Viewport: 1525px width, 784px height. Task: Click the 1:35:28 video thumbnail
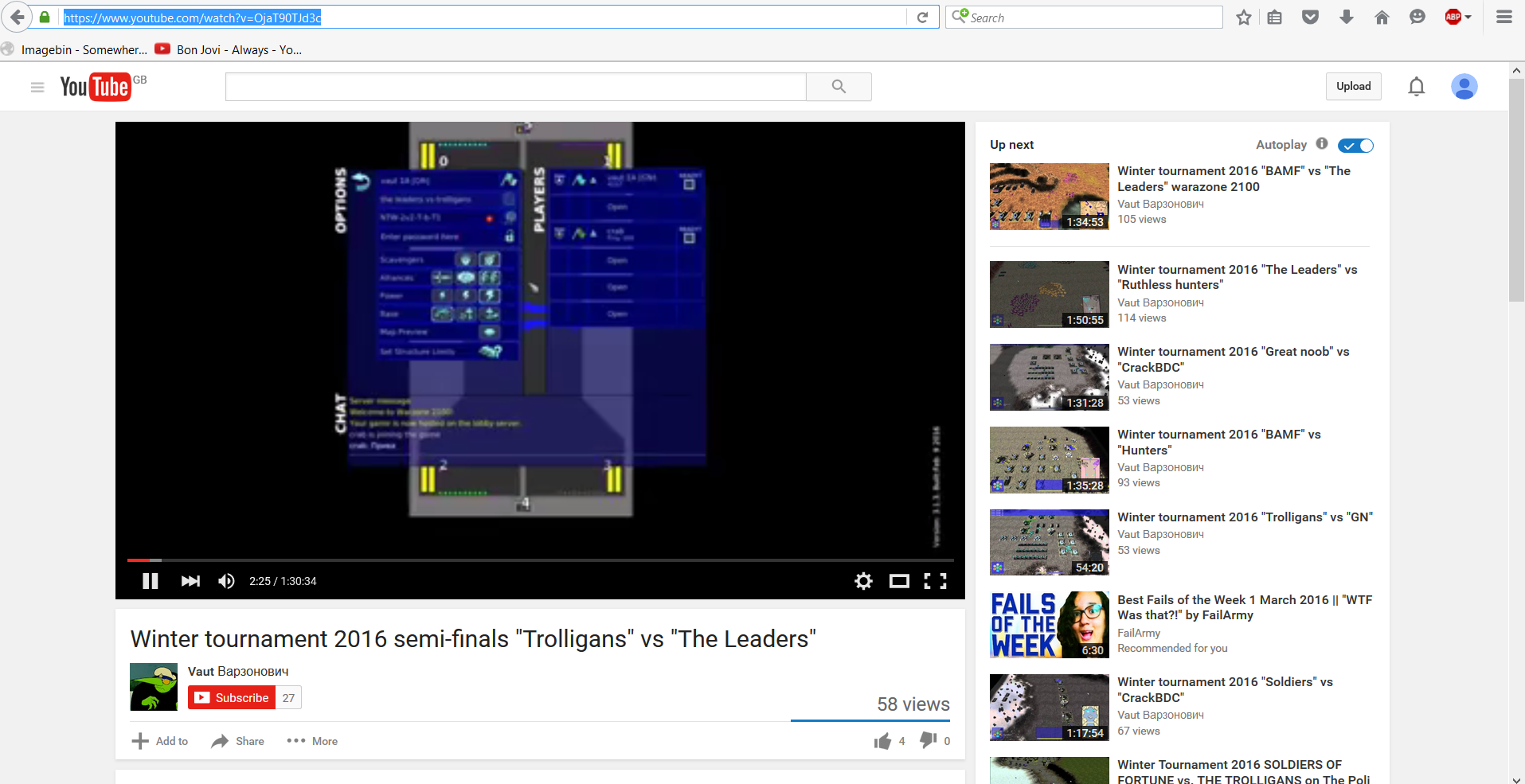(1050, 460)
